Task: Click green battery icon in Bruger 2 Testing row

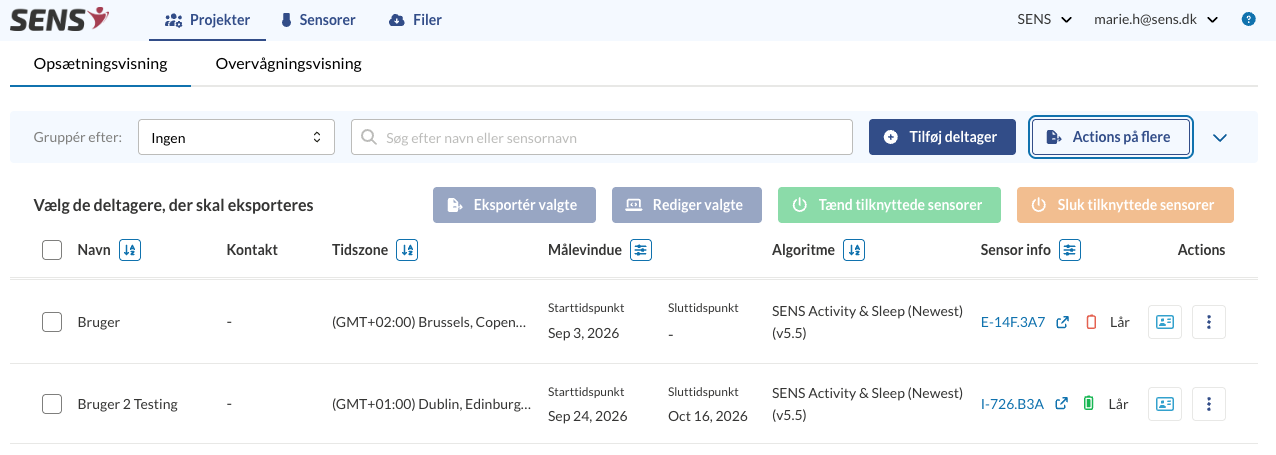Action: pos(1089,404)
